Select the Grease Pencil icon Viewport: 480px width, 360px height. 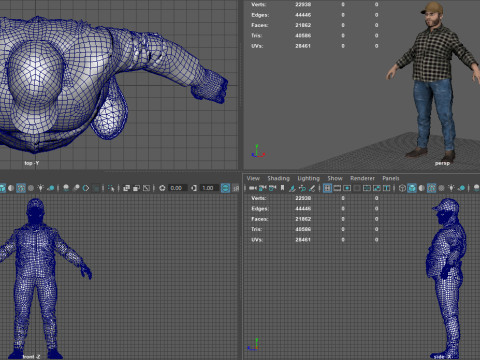point(312,188)
